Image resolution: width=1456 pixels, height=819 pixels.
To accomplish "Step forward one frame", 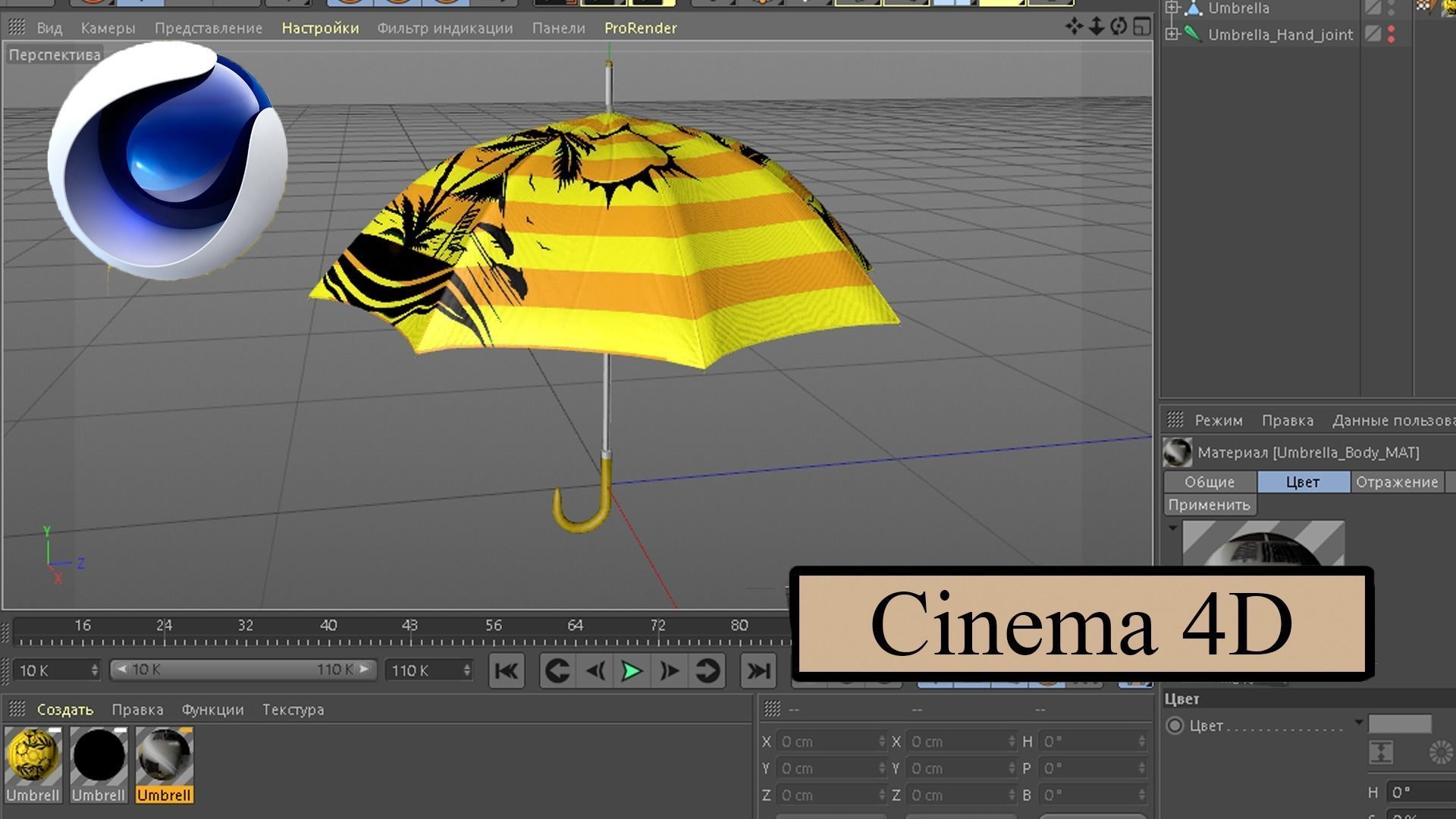I will click(x=670, y=671).
